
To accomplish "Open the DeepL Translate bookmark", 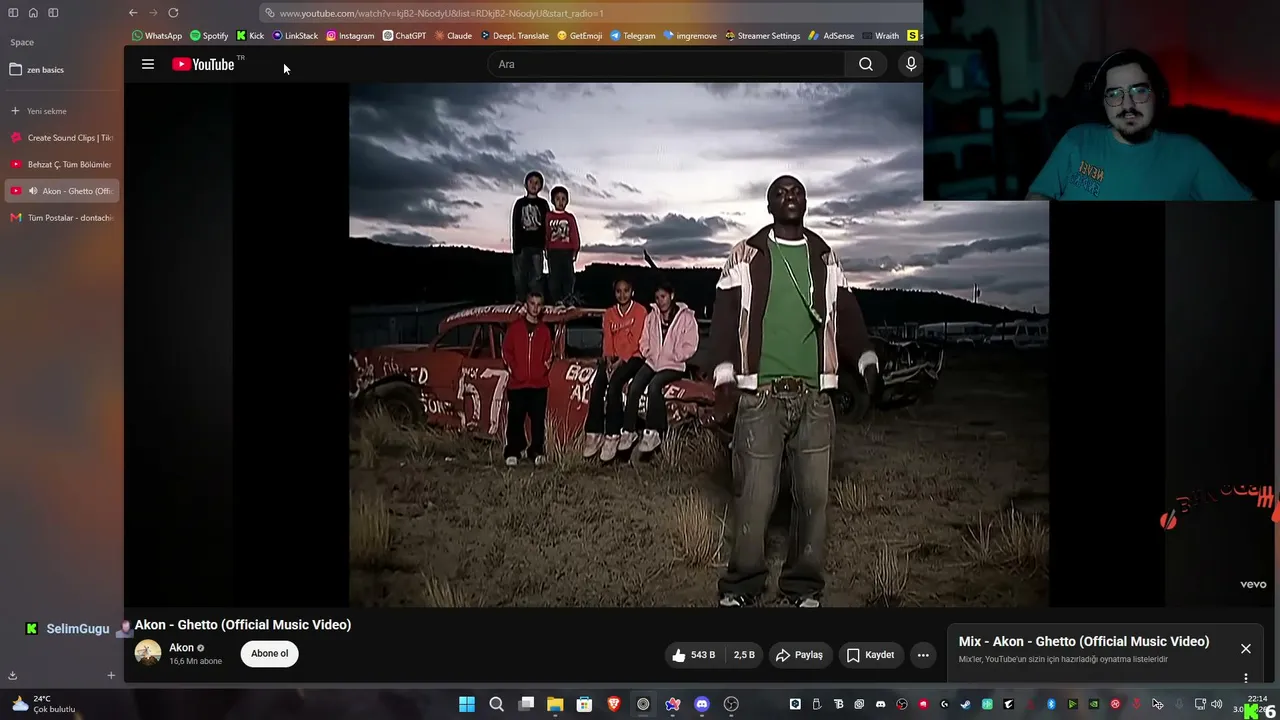I will coord(514,36).
